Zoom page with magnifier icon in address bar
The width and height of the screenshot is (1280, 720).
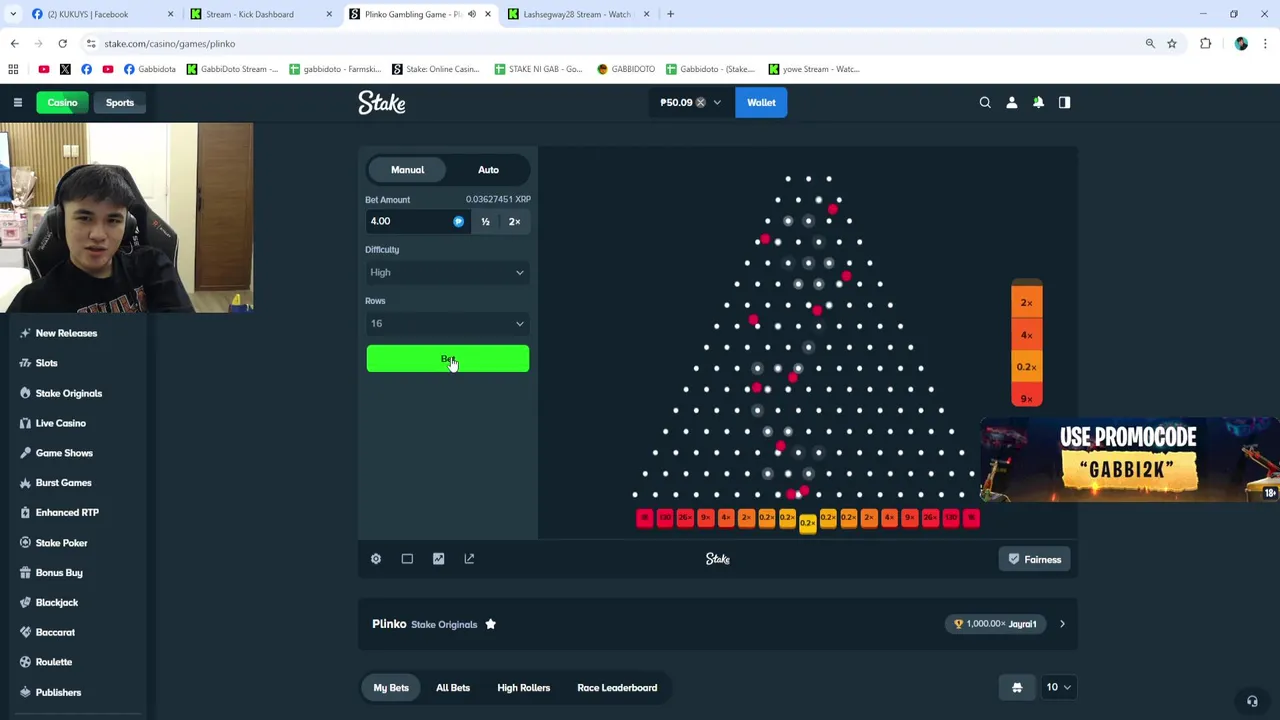point(1150,43)
